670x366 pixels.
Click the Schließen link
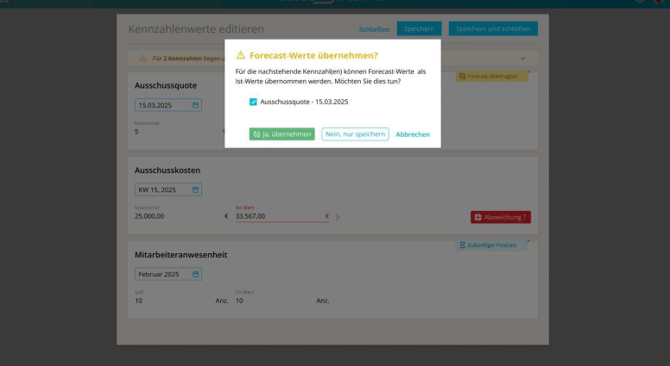coord(374,29)
